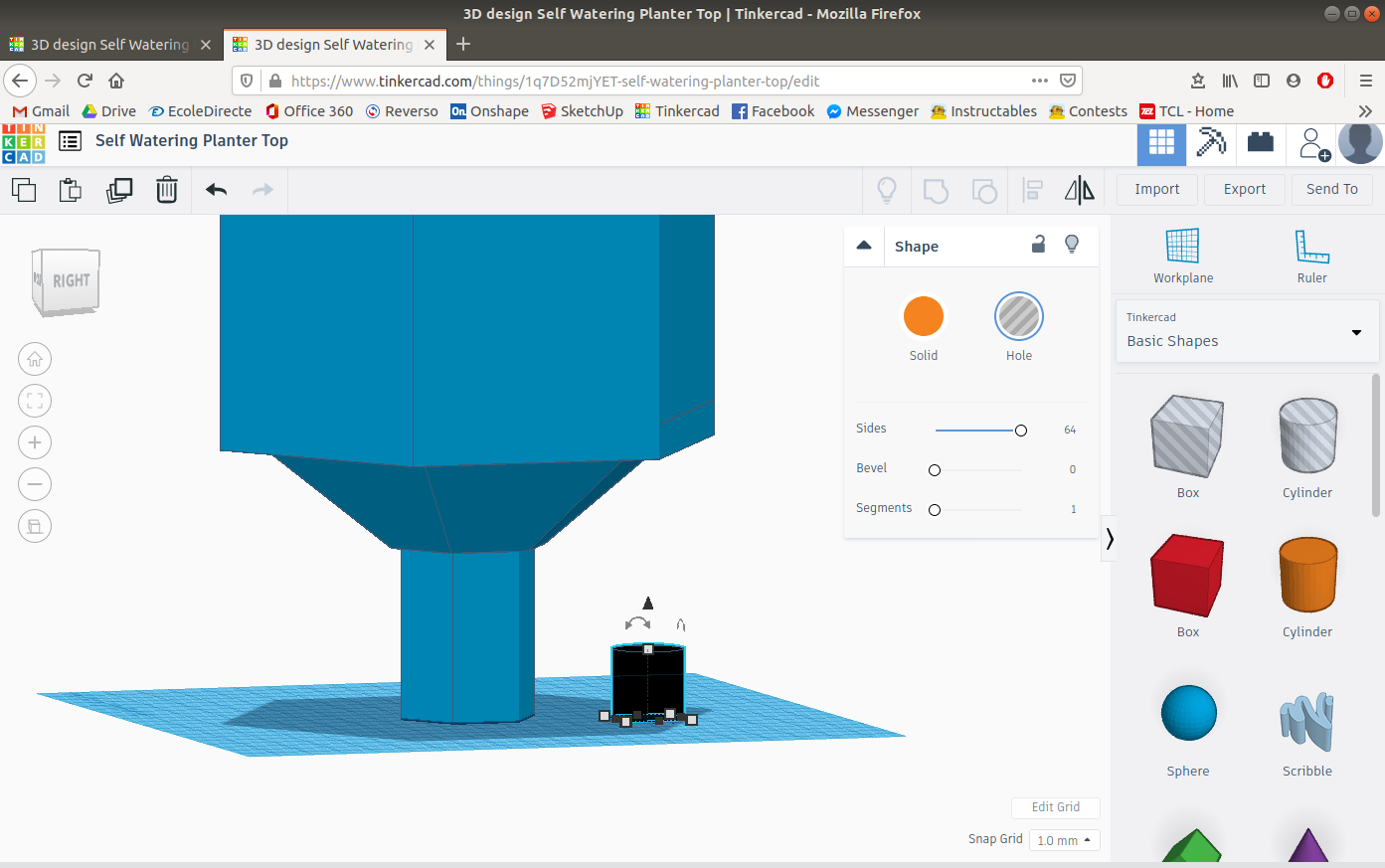Switch to the other Tinkercad browser tab
Image resolution: width=1385 pixels, height=868 pixels.
click(x=109, y=44)
